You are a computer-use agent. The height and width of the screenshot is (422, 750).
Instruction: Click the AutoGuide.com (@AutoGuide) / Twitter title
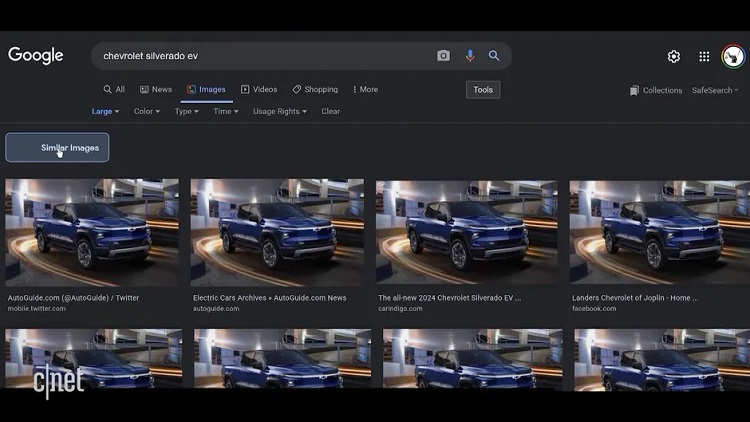tap(73, 298)
